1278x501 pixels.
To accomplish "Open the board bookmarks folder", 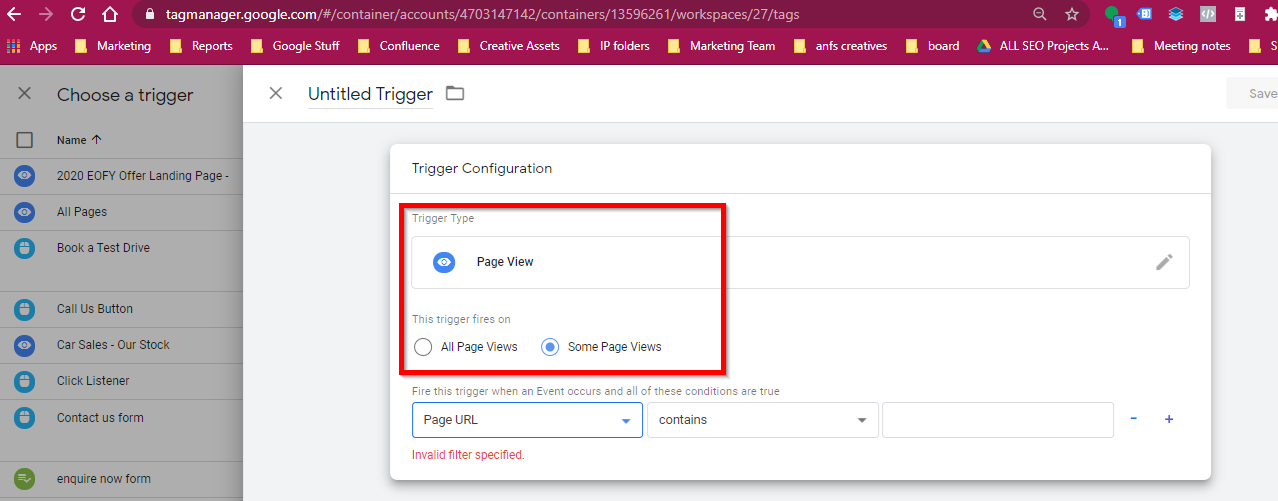I will pyautogui.click(x=932, y=46).
